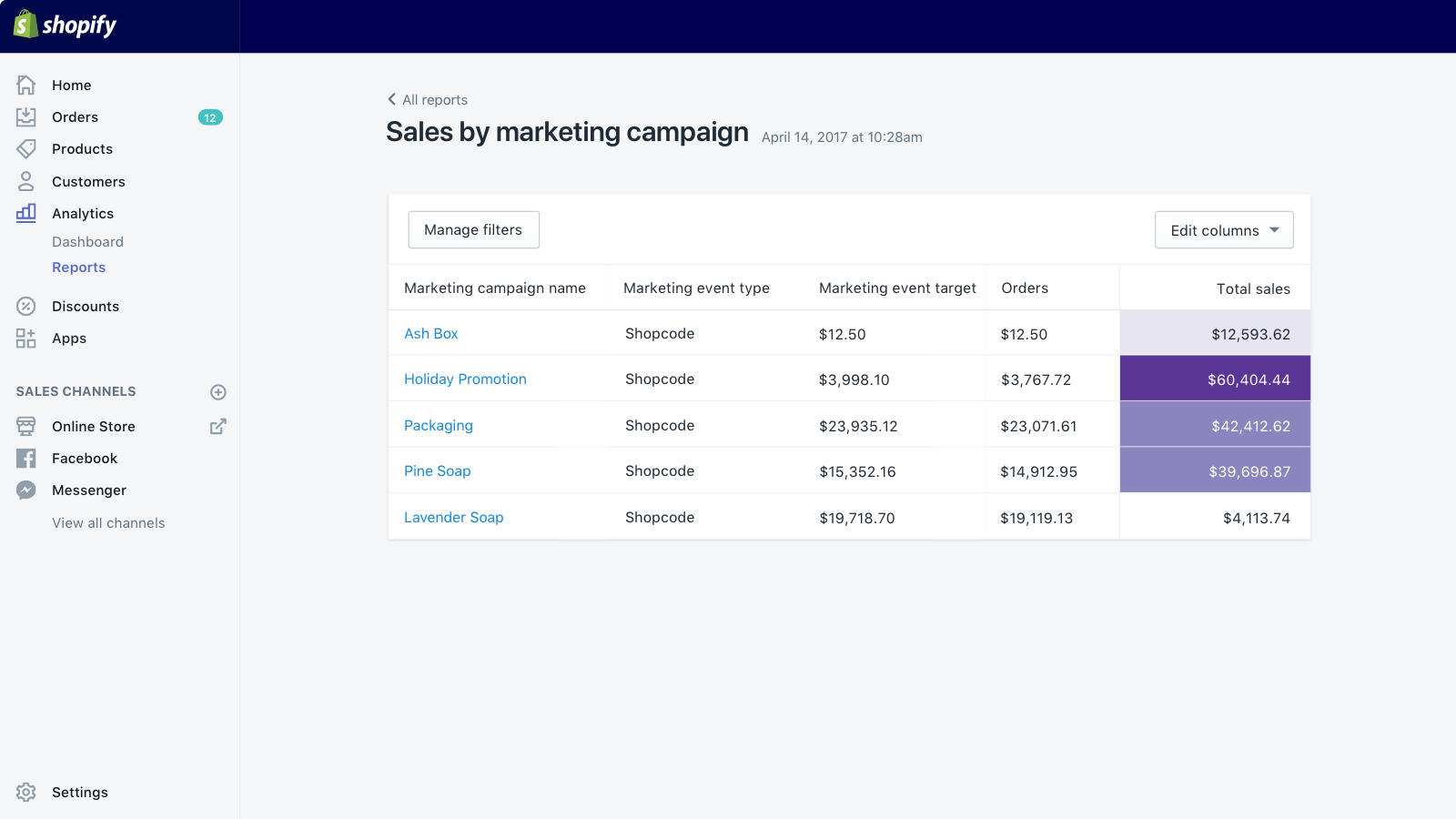1456x819 pixels.
Task: Open the Holiday Promotion campaign link
Action: click(x=465, y=379)
